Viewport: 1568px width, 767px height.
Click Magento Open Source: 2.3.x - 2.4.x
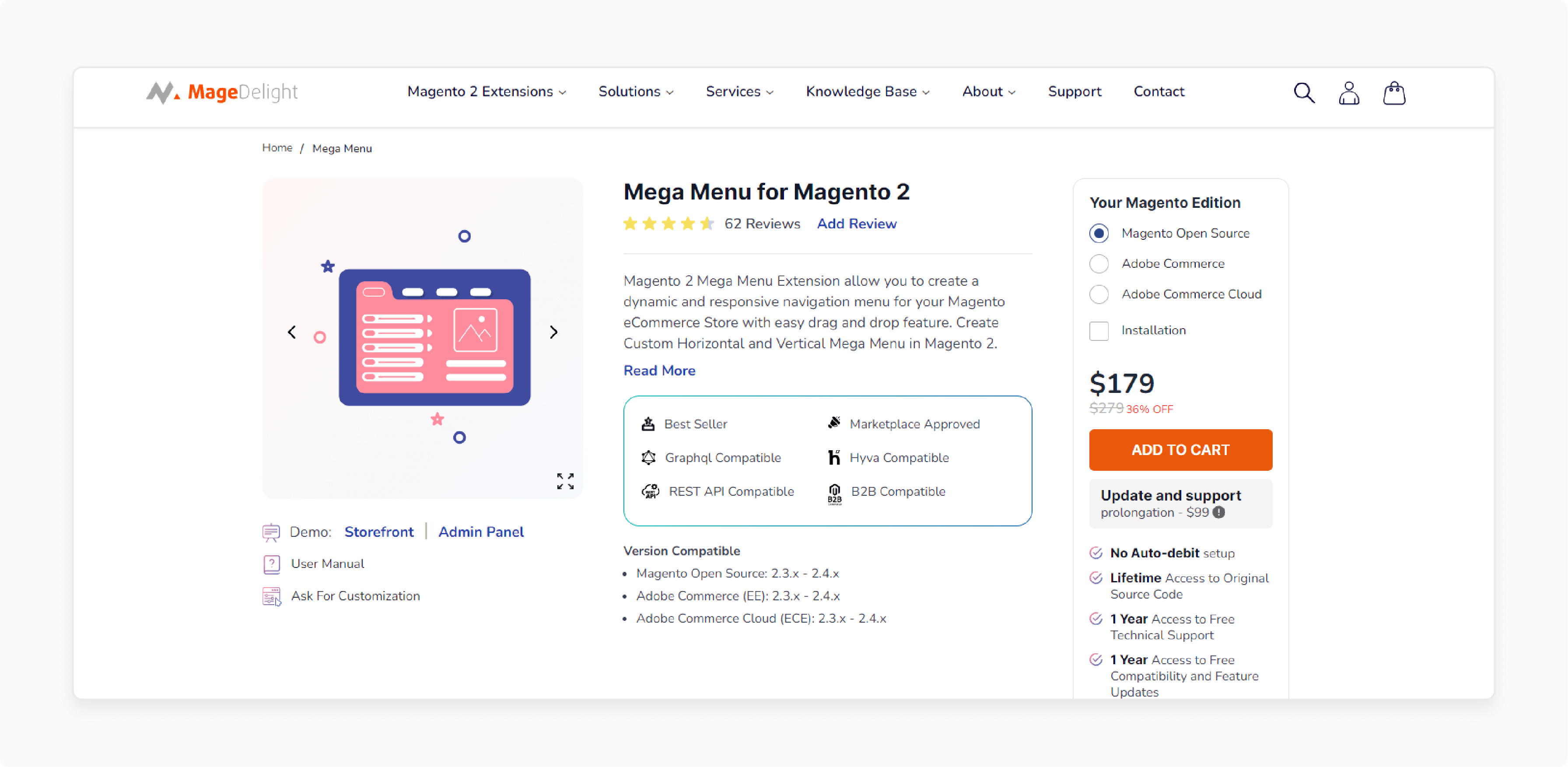point(737,573)
